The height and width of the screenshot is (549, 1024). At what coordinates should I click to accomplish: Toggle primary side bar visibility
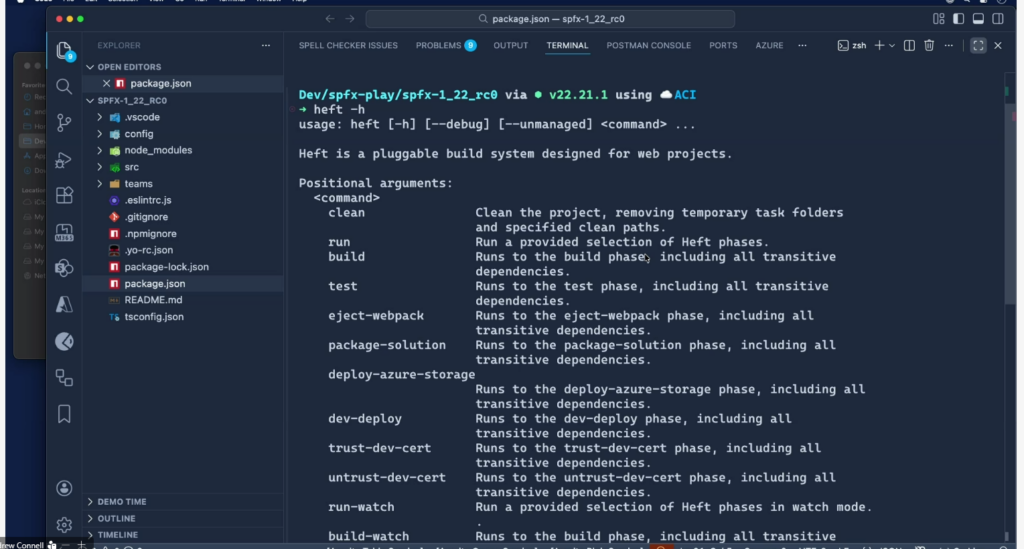point(957,18)
